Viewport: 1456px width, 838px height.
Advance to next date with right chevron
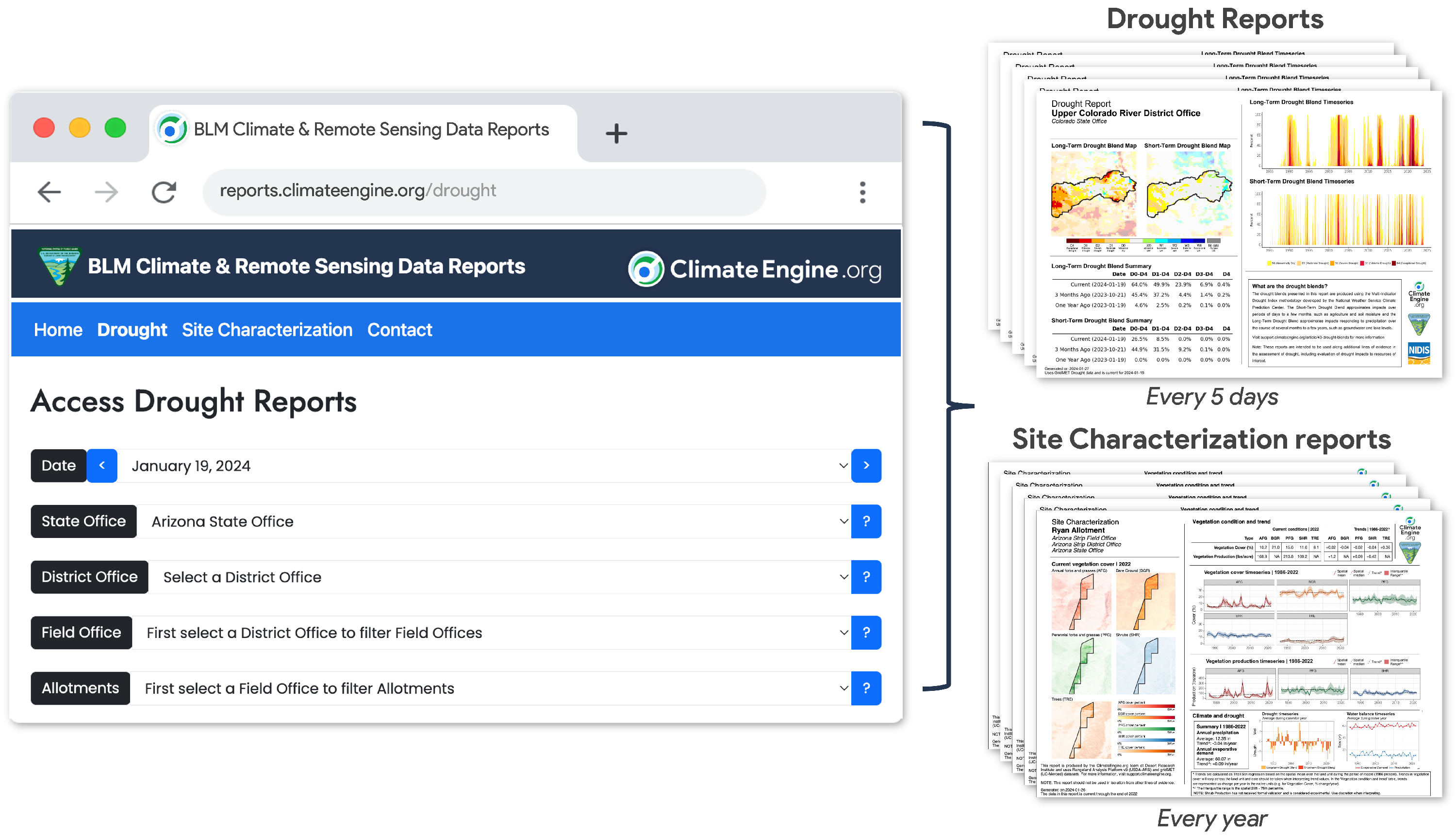click(x=866, y=465)
